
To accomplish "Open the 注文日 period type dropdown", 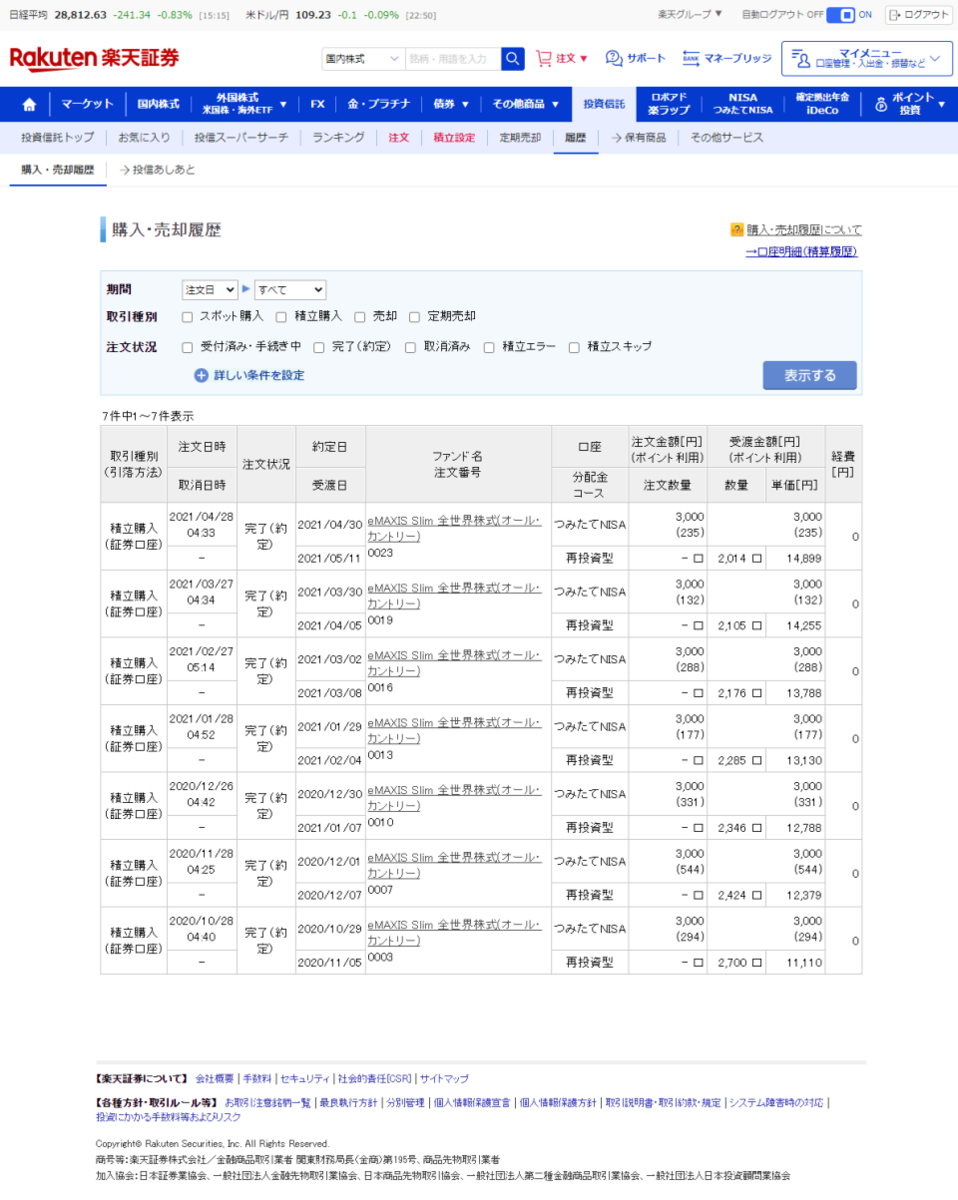I will point(210,290).
